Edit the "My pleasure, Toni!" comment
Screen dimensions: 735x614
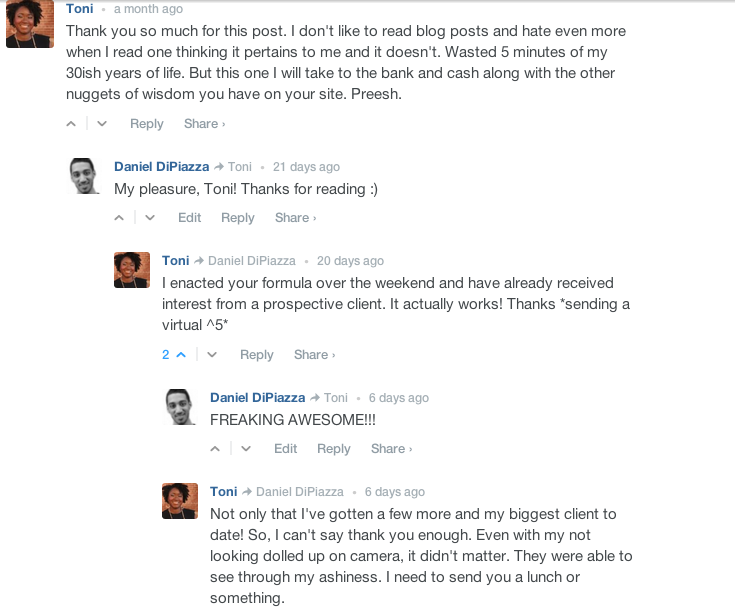(x=189, y=218)
